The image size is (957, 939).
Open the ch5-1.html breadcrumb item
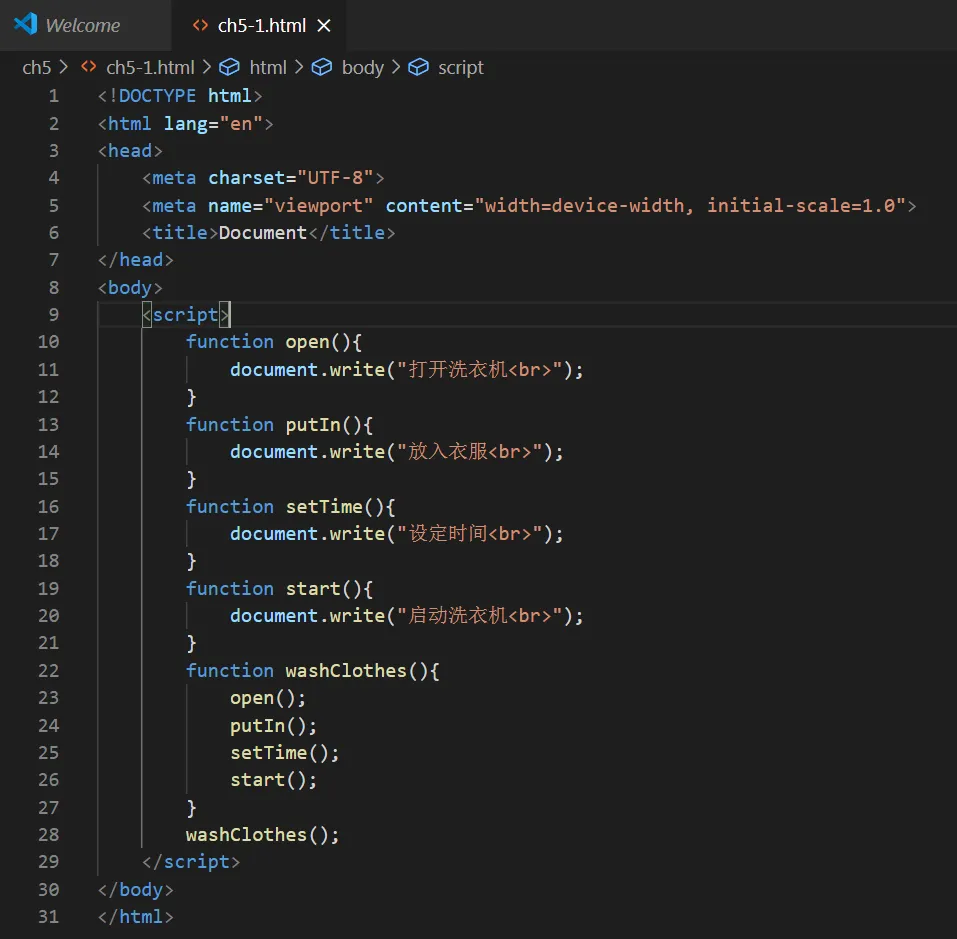150,67
